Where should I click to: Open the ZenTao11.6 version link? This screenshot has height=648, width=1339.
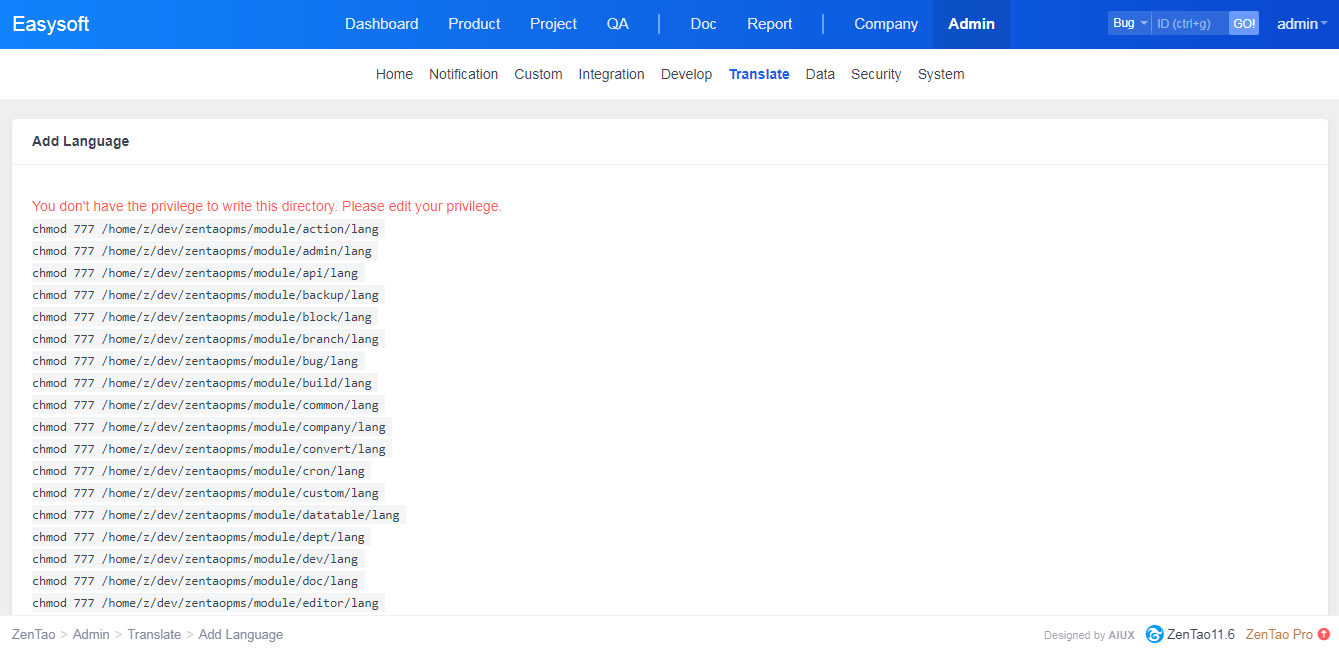click(1200, 634)
